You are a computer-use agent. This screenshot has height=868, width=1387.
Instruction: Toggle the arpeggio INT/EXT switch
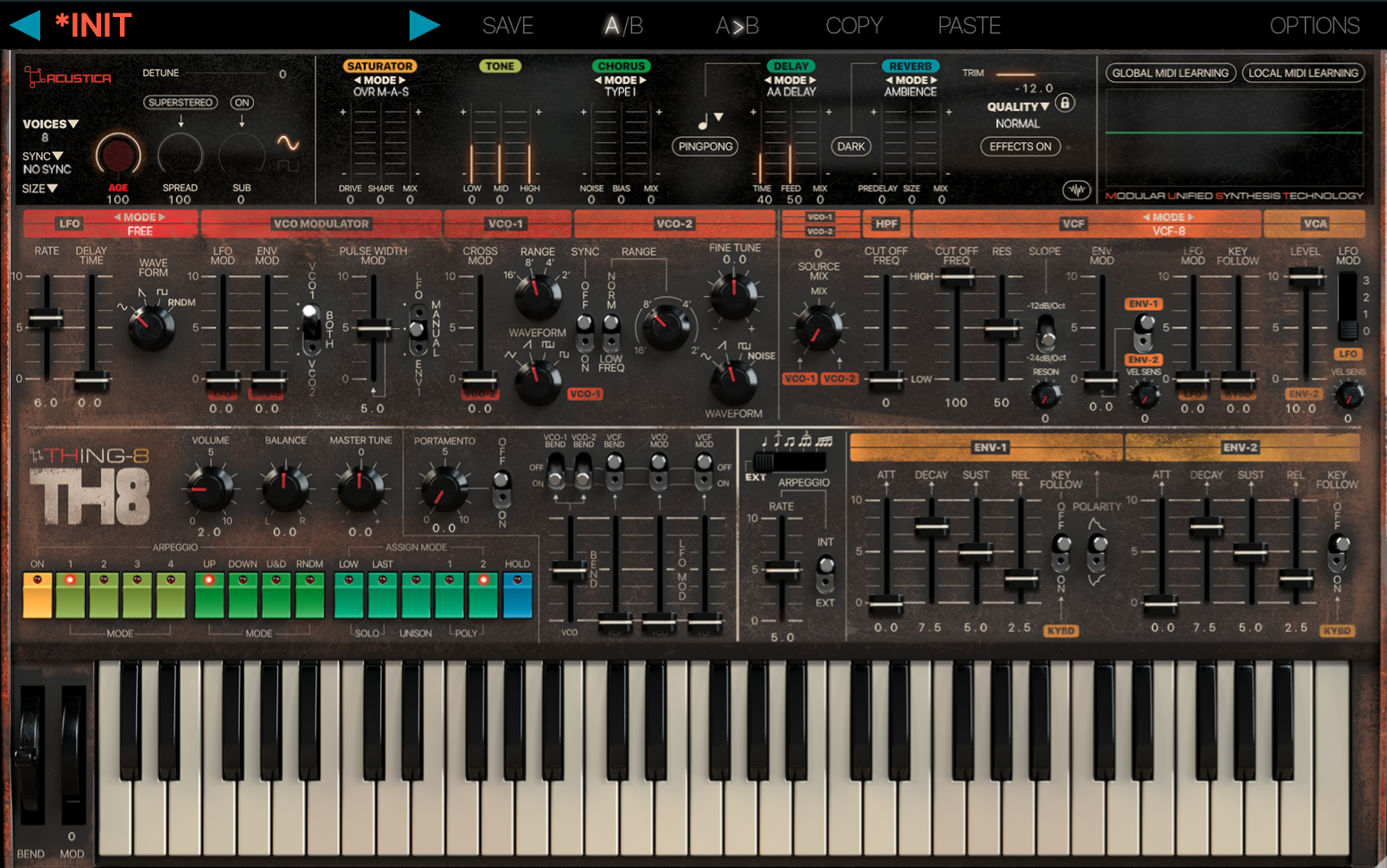[x=825, y=574]
